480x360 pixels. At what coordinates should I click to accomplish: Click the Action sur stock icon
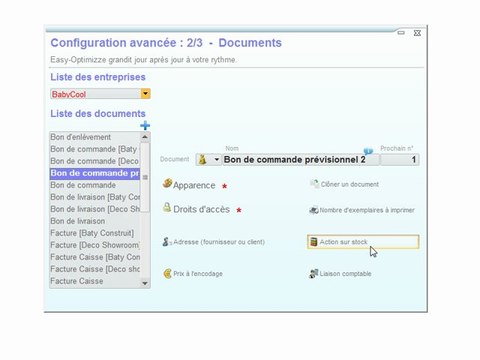coord(314,242)
